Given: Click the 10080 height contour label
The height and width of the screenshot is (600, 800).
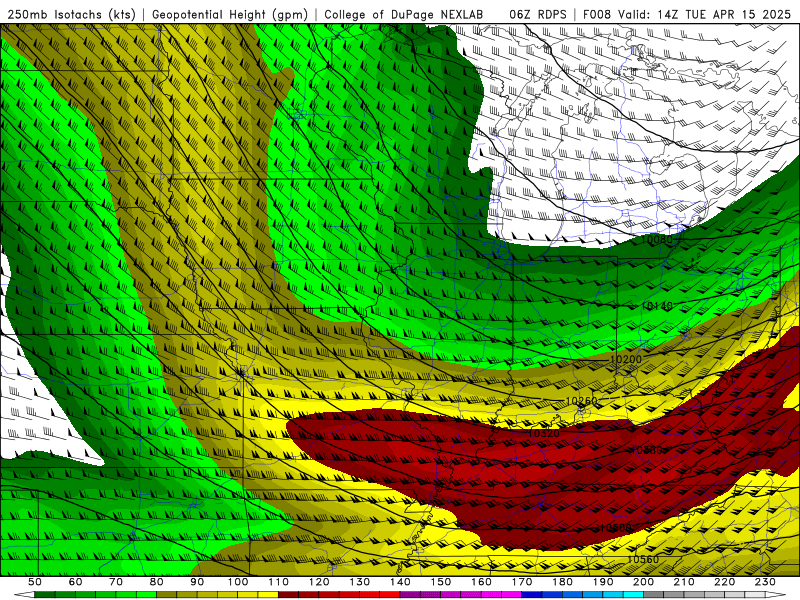Looking at the screenshot, I should [x=656, y=239].
